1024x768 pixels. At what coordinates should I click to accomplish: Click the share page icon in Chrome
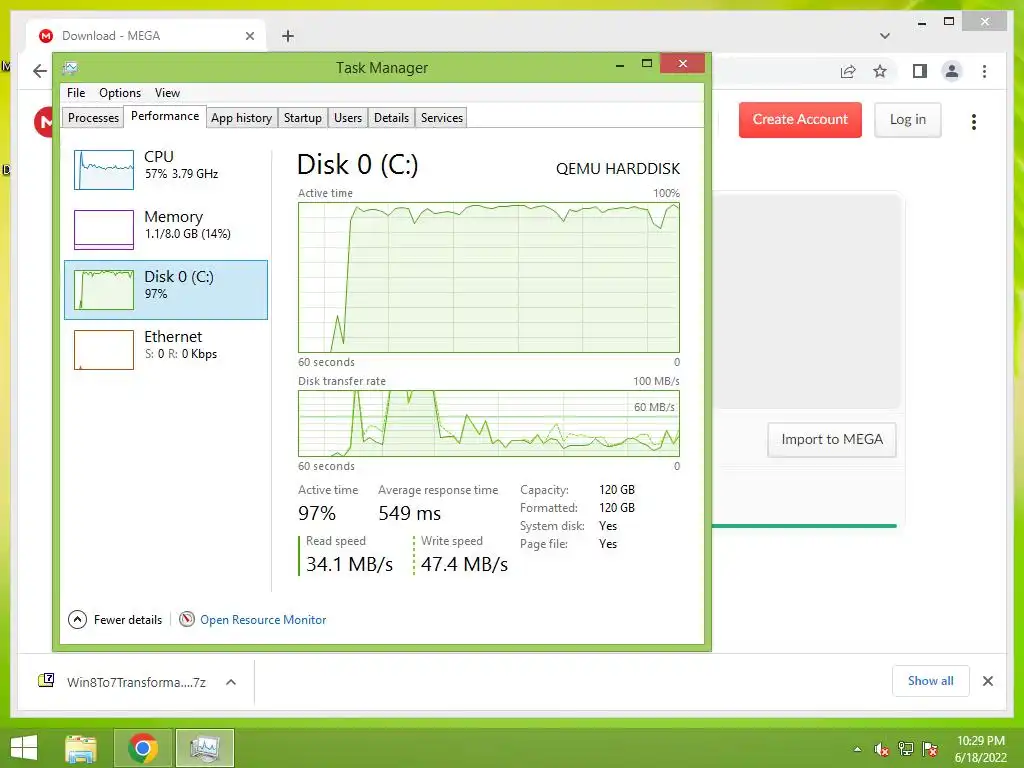[x=848, y=71]
